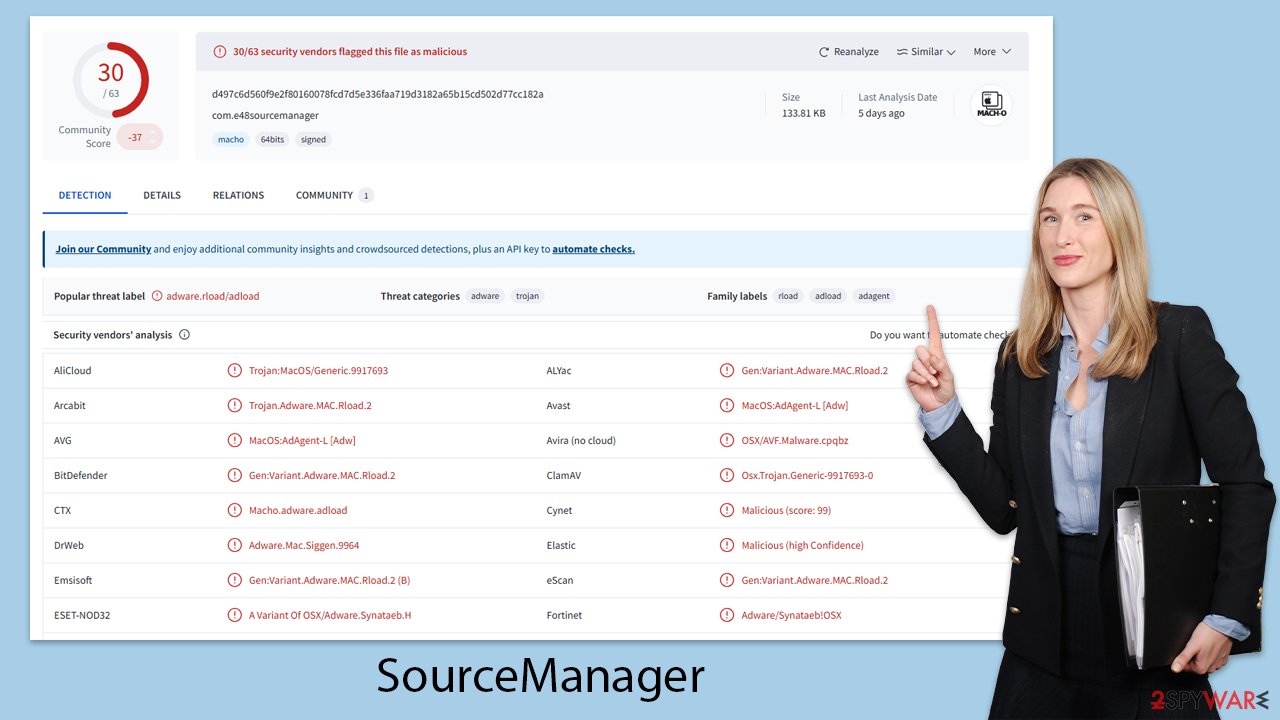Click the file hash d497c6d560f9 text

(x=378, y=94)
